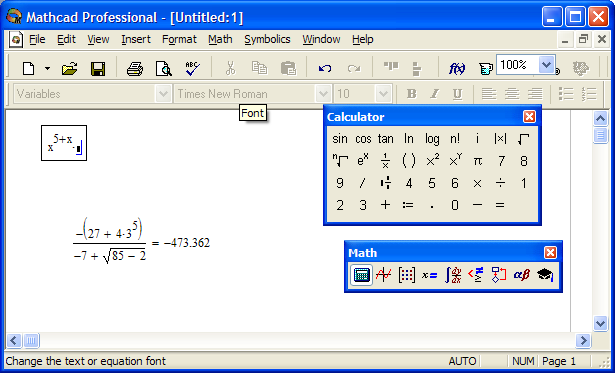
Task: Open Calculus toolbar in Math palette
Action: point(453,275)
